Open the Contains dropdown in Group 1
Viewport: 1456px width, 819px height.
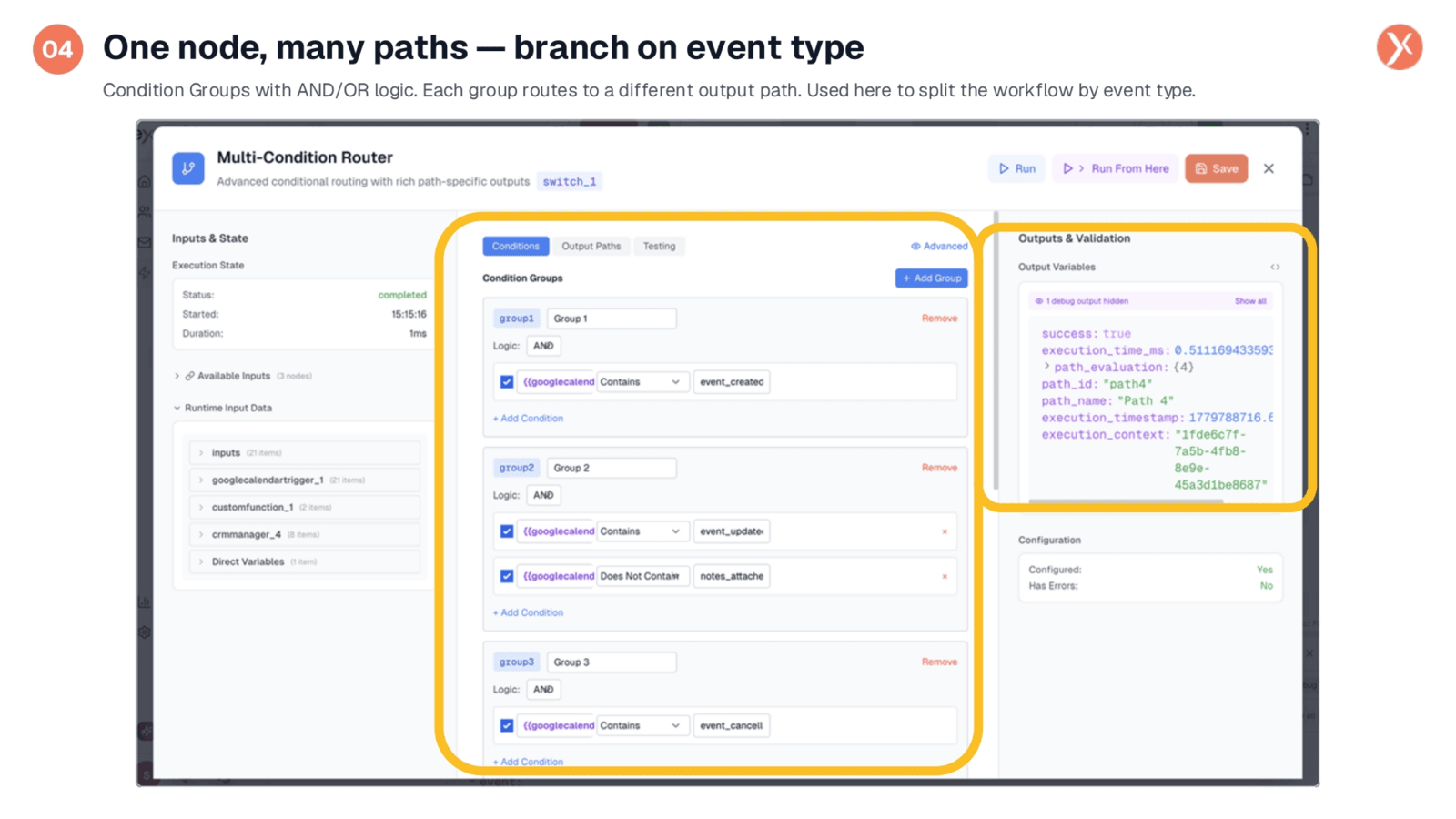point(641,382)
